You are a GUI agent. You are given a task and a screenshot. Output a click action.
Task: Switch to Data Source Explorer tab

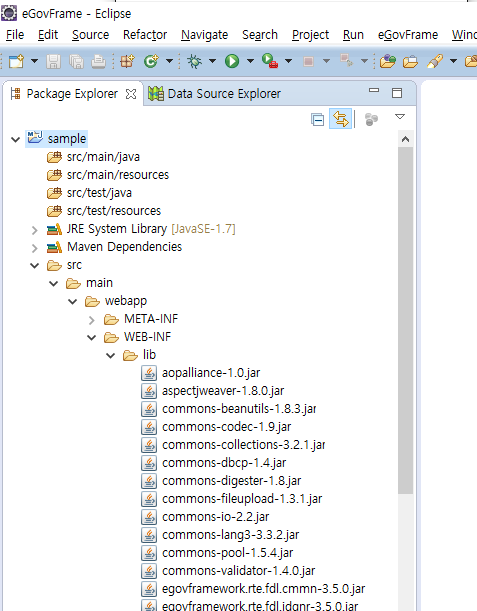(x=214, y=94)
